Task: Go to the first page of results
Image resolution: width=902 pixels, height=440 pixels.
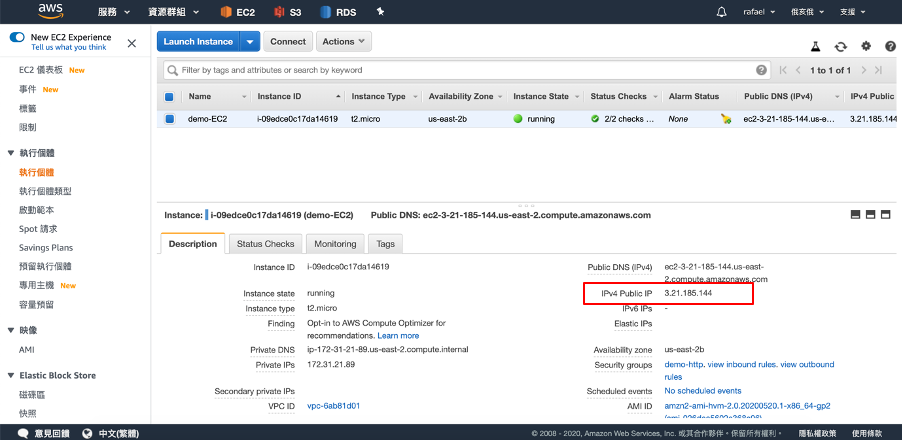Action: pos(783,70)
